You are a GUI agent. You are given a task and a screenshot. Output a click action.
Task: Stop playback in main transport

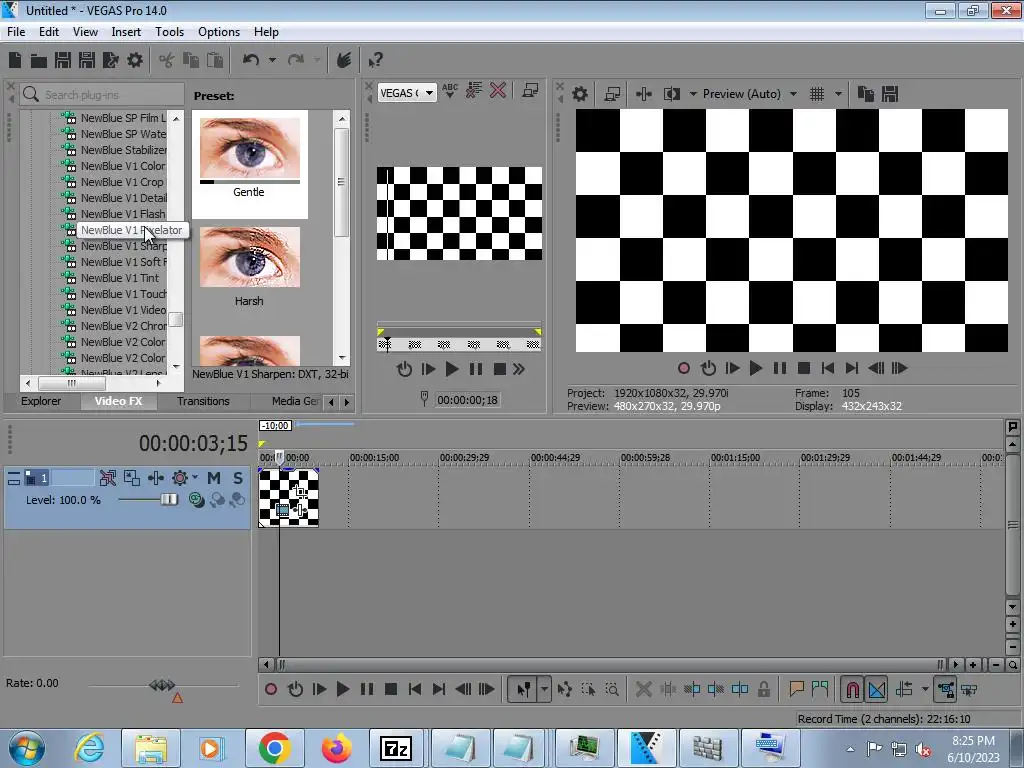(391, 690)
